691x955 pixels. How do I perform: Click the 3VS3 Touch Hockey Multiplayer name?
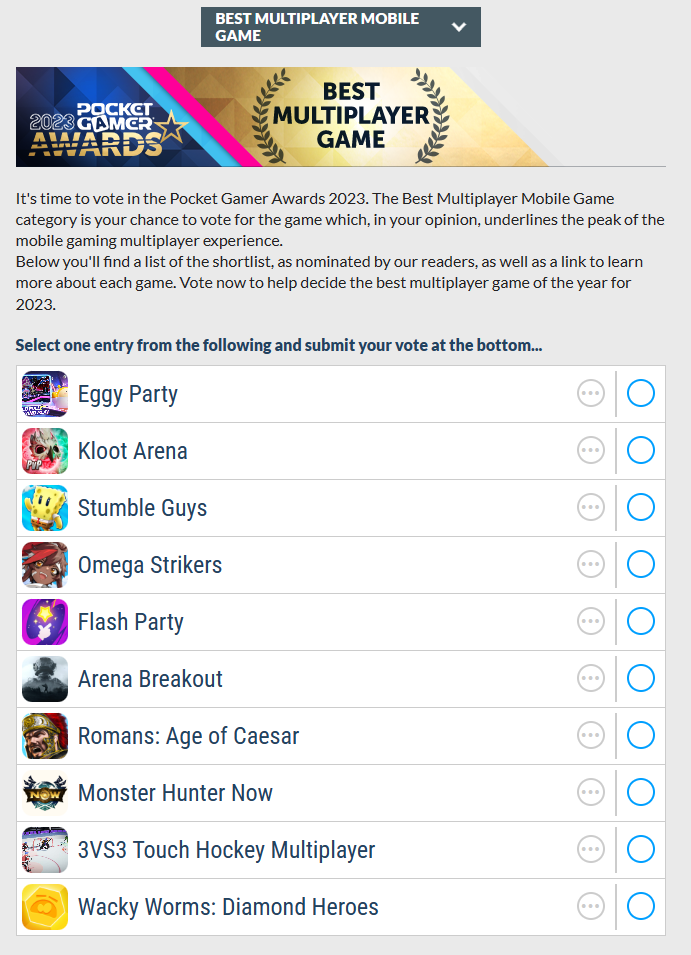coord(226,850)
